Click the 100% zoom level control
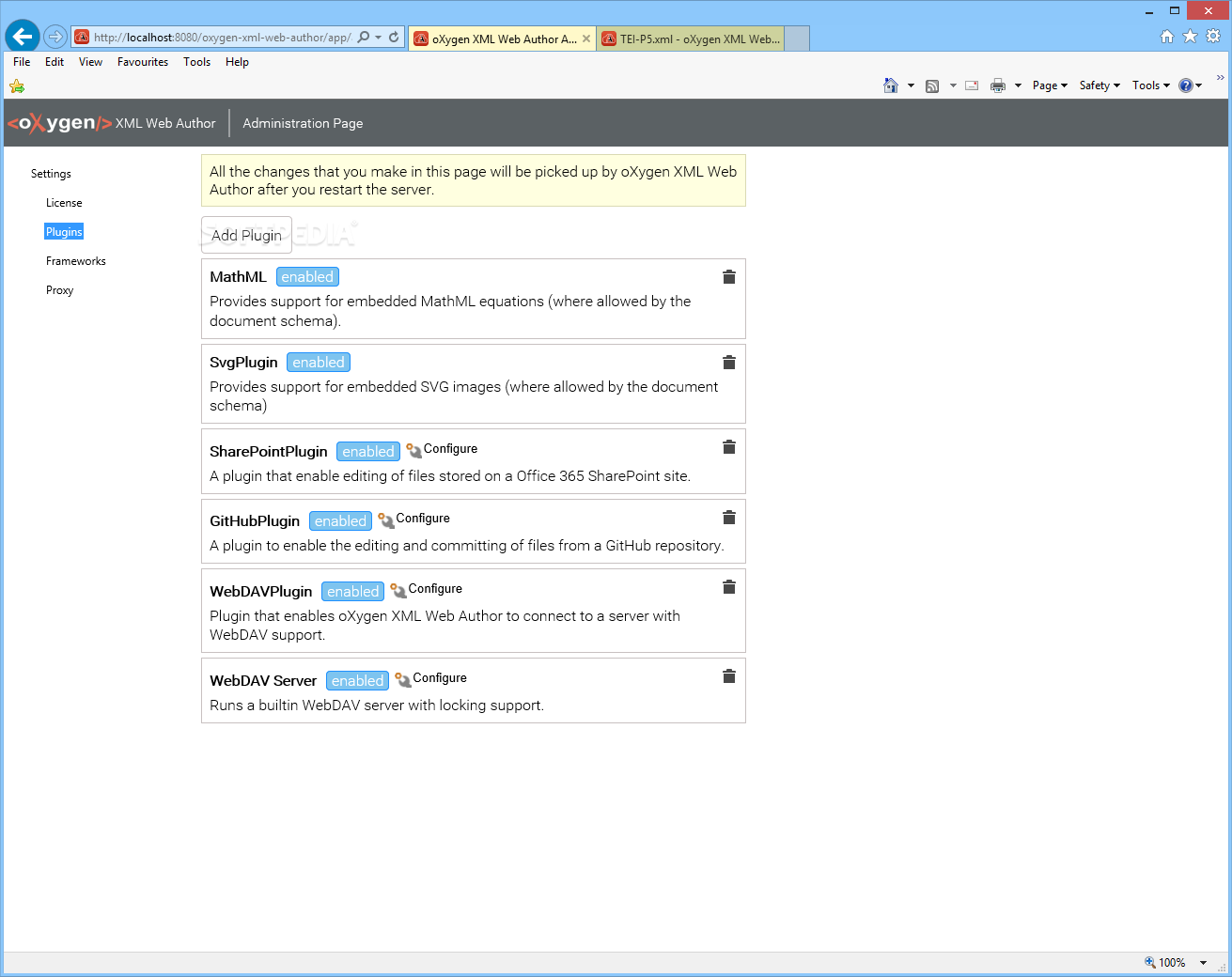 pos(1165,963)
